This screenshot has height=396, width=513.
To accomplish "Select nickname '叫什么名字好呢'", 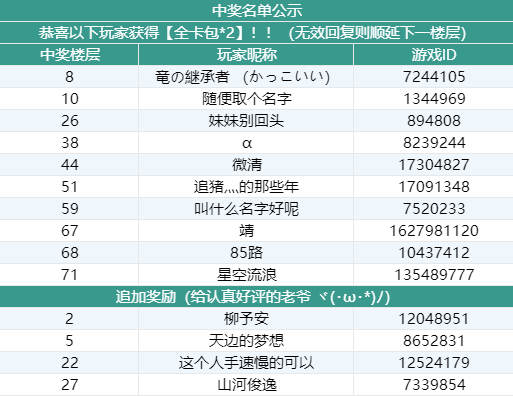I will [246, 209].
